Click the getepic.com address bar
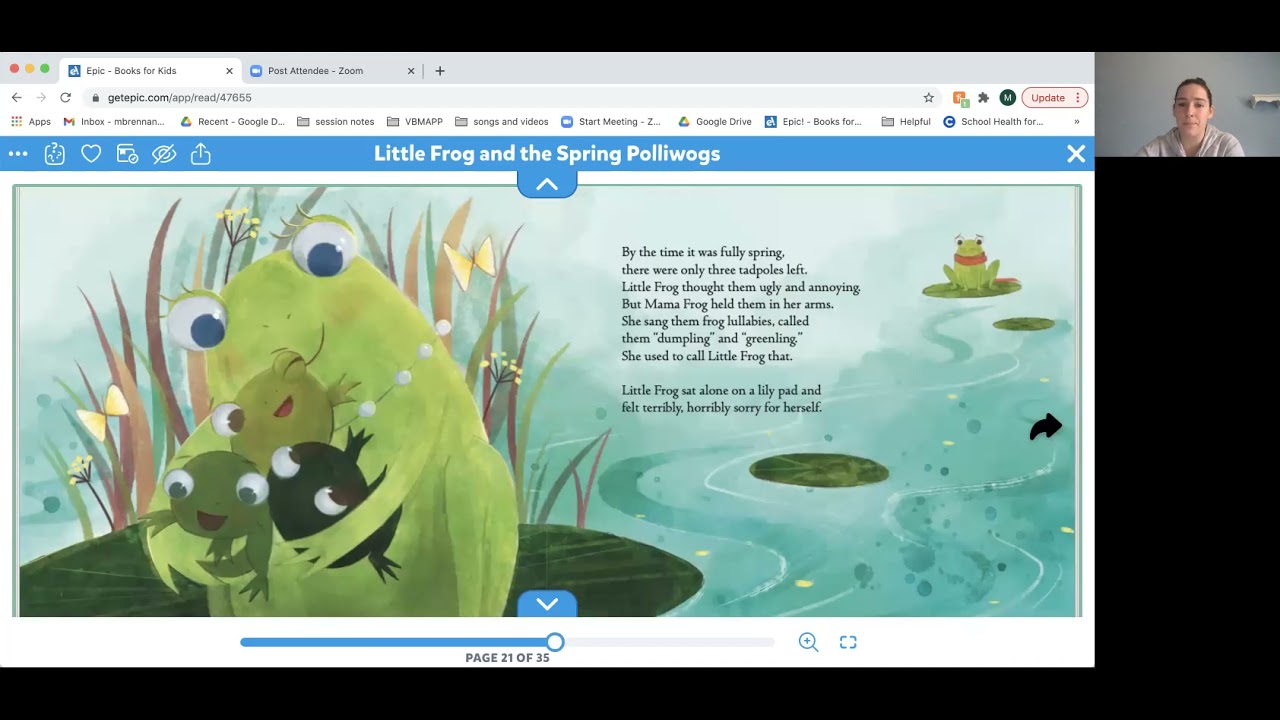 coord(510,97)
